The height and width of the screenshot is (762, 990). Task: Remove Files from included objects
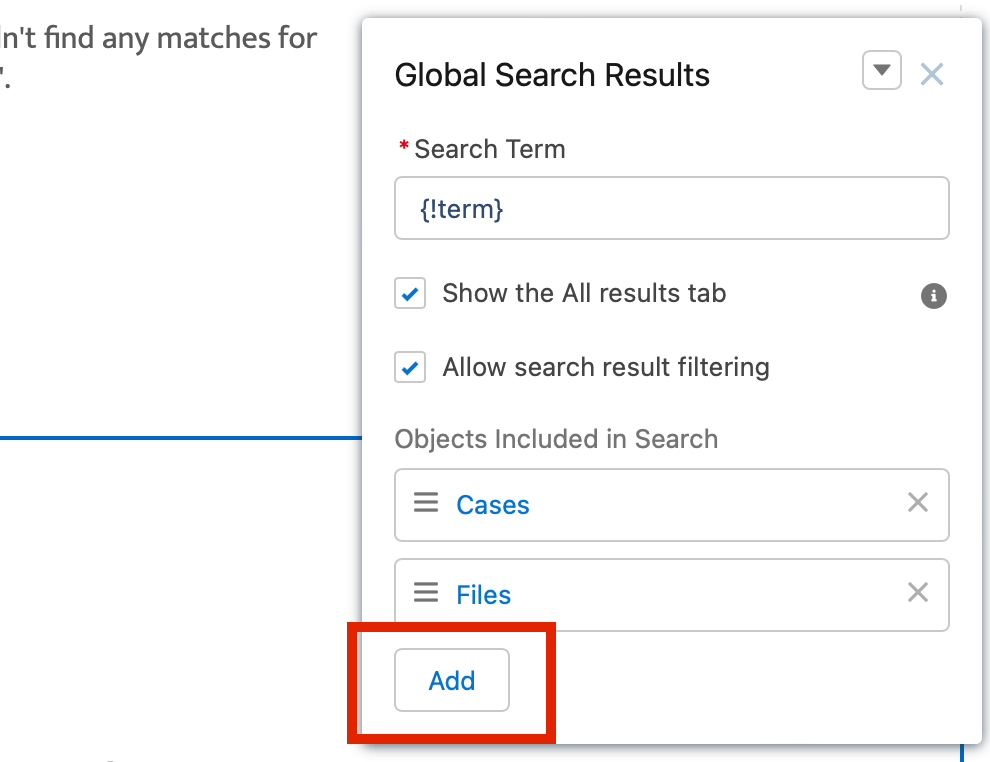point(917,592)
